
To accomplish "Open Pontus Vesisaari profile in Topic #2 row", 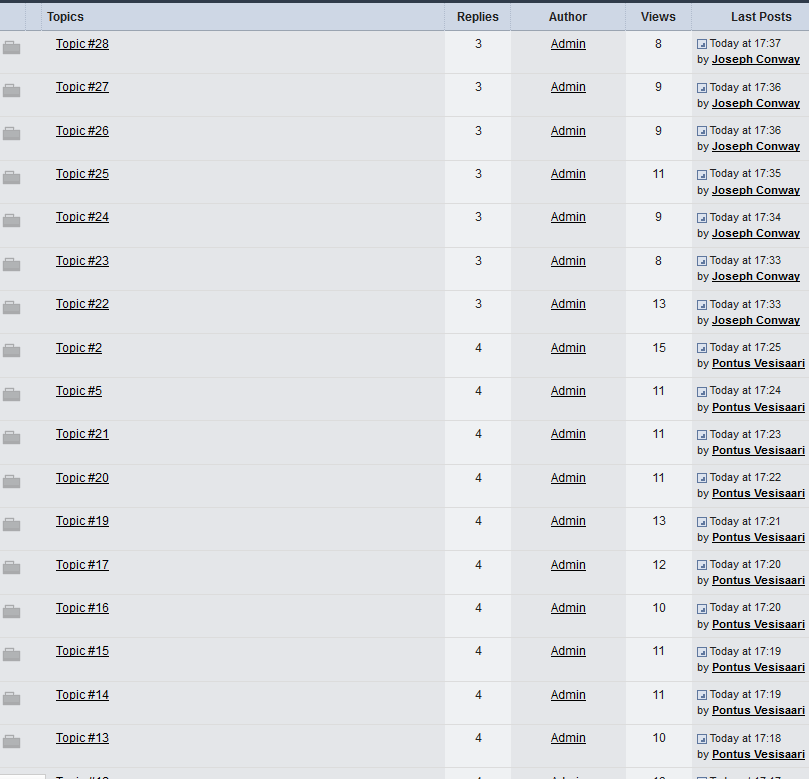I will (x=758, y=364).
